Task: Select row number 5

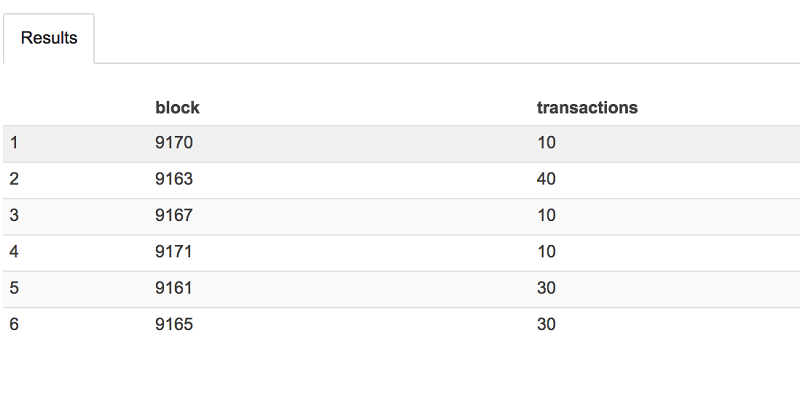Action: 14,288
